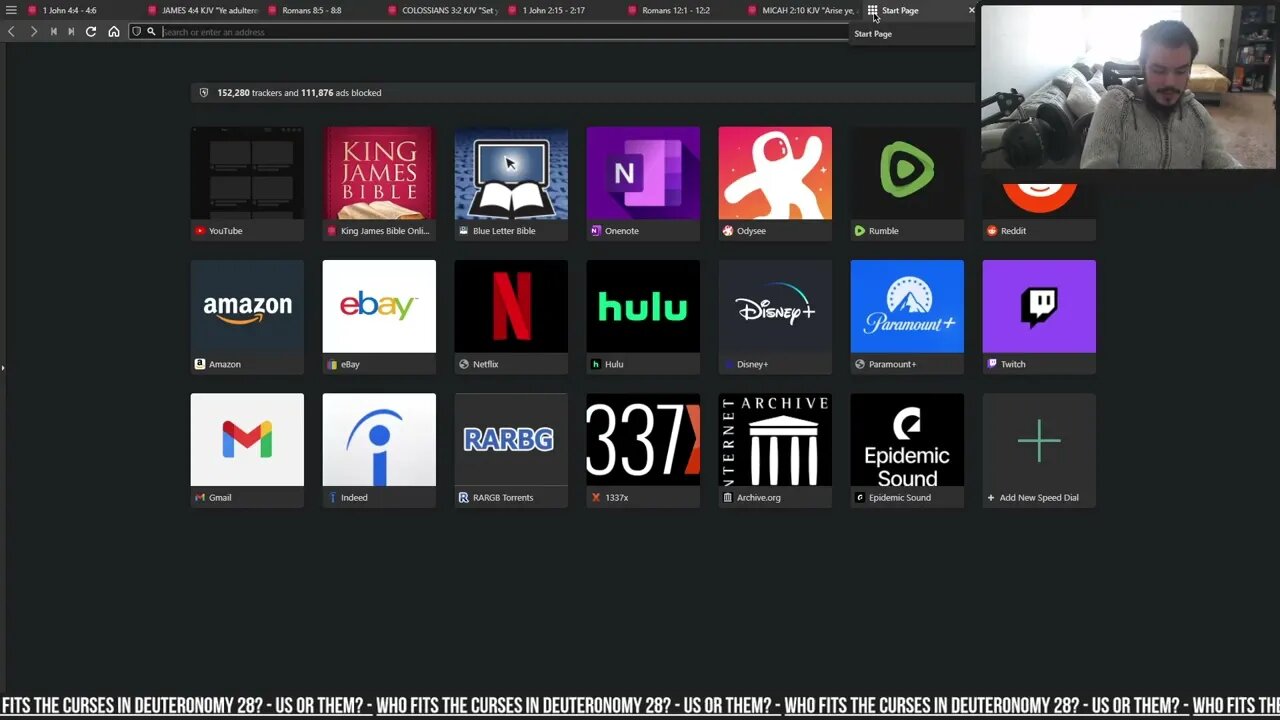This screenshot has height=720, width=1280.
Task: Open the Vivaldi main menu icon
Action: click(x=11, y=10)
